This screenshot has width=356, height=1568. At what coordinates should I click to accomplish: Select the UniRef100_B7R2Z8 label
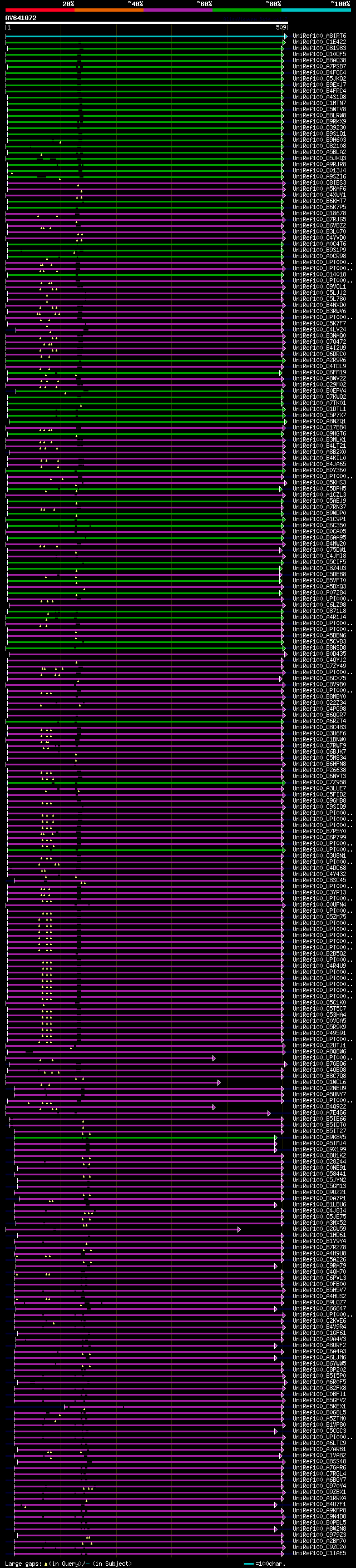[319, 1247]
